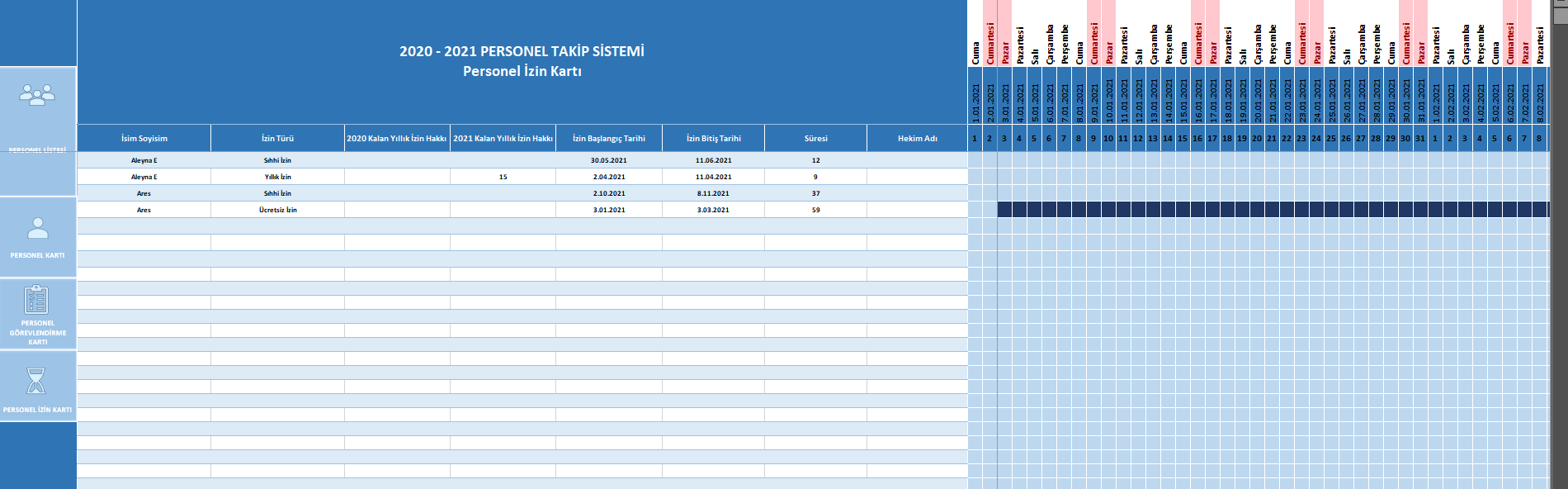Image resolution: width=1568 pixels, height=489 pixels.
Task: Select the 2020 Kalan Yıllık İzin Hakkı header
Action: tap(397, 138)
